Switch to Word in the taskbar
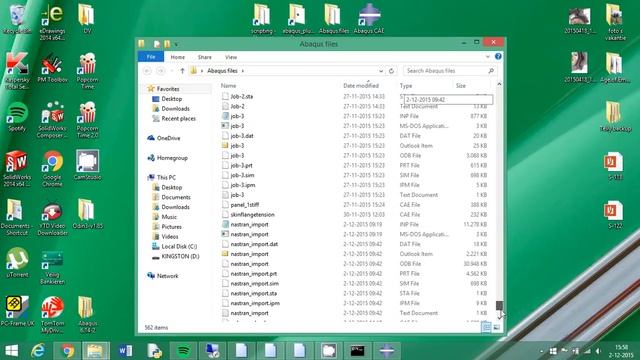 click(x=125, y=351)
